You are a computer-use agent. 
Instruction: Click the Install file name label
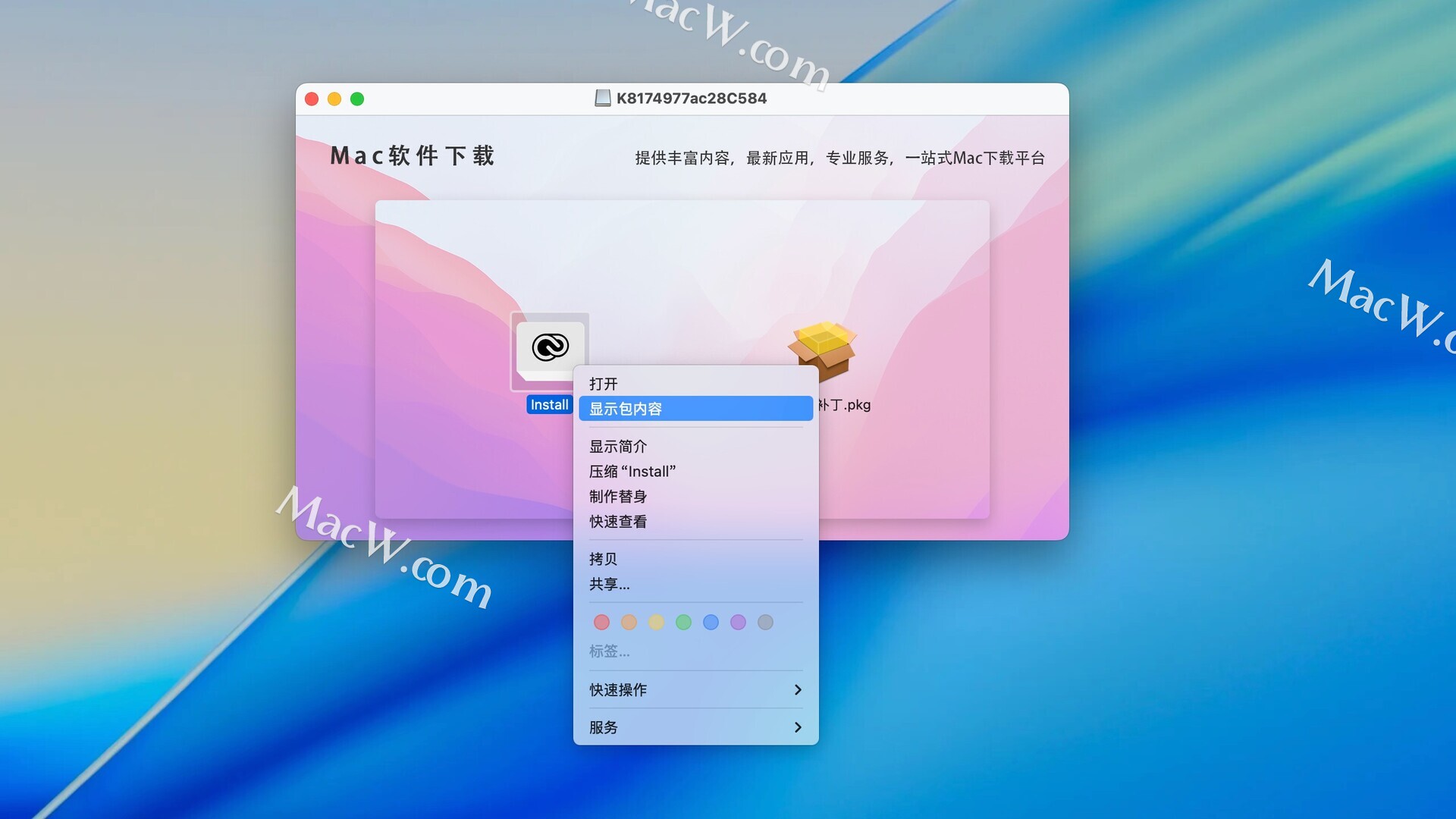tap(549, 405)
